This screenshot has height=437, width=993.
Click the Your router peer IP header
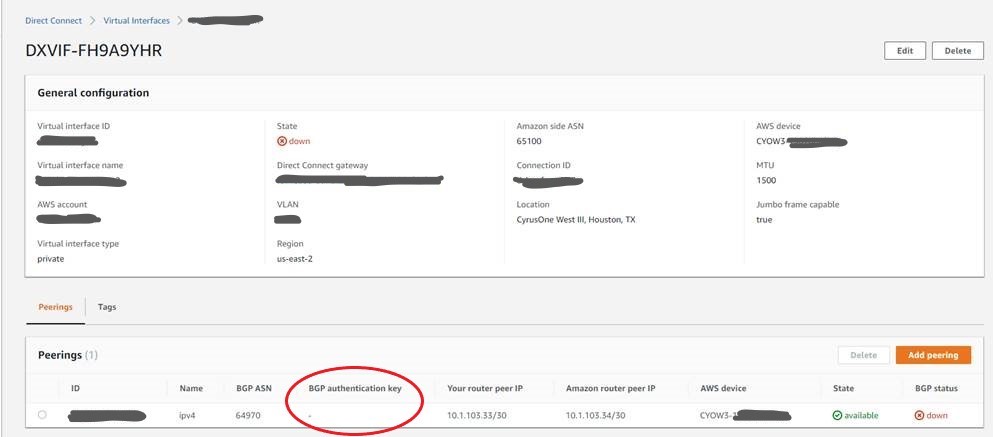(x=484, y=388)
